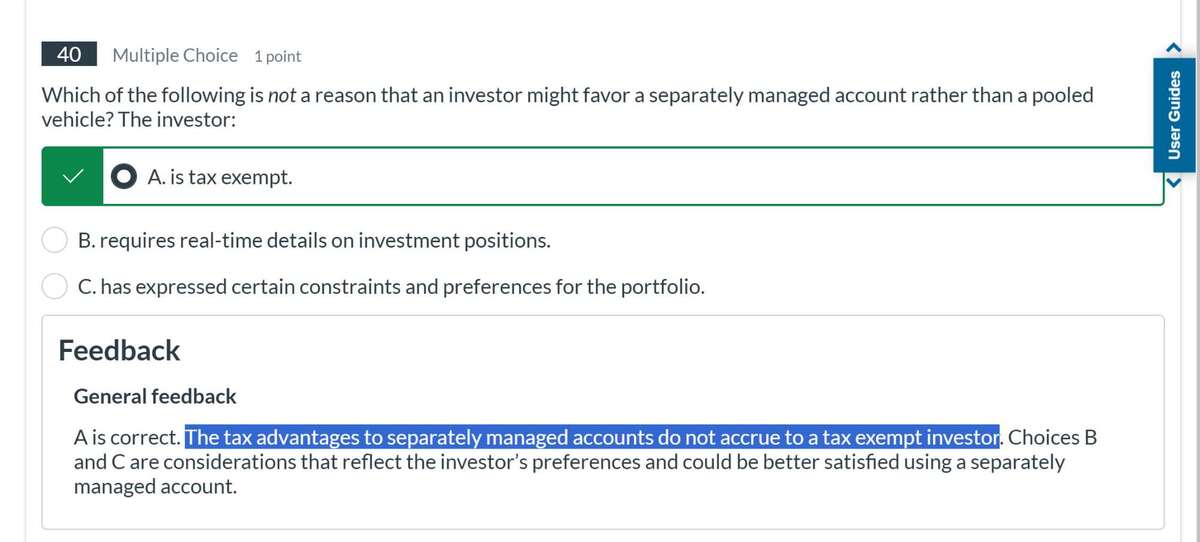Click the answer text "A. is tax exempt."

[x=220, y=178]
